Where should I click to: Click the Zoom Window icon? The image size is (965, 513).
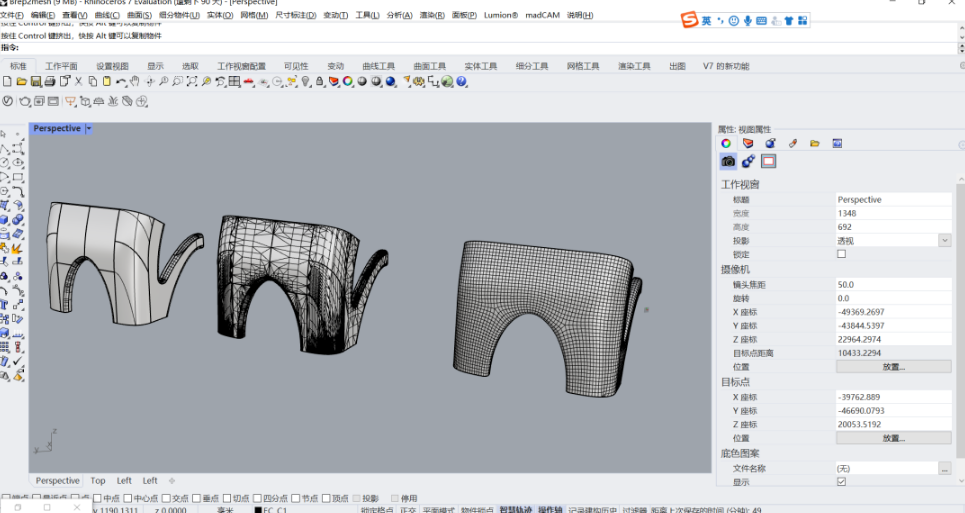click(177, 81)
